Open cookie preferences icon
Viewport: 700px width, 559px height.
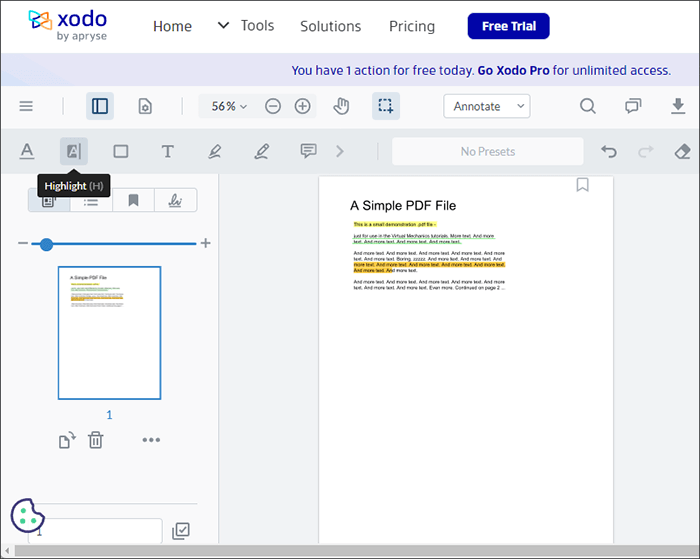coord(28,516)
